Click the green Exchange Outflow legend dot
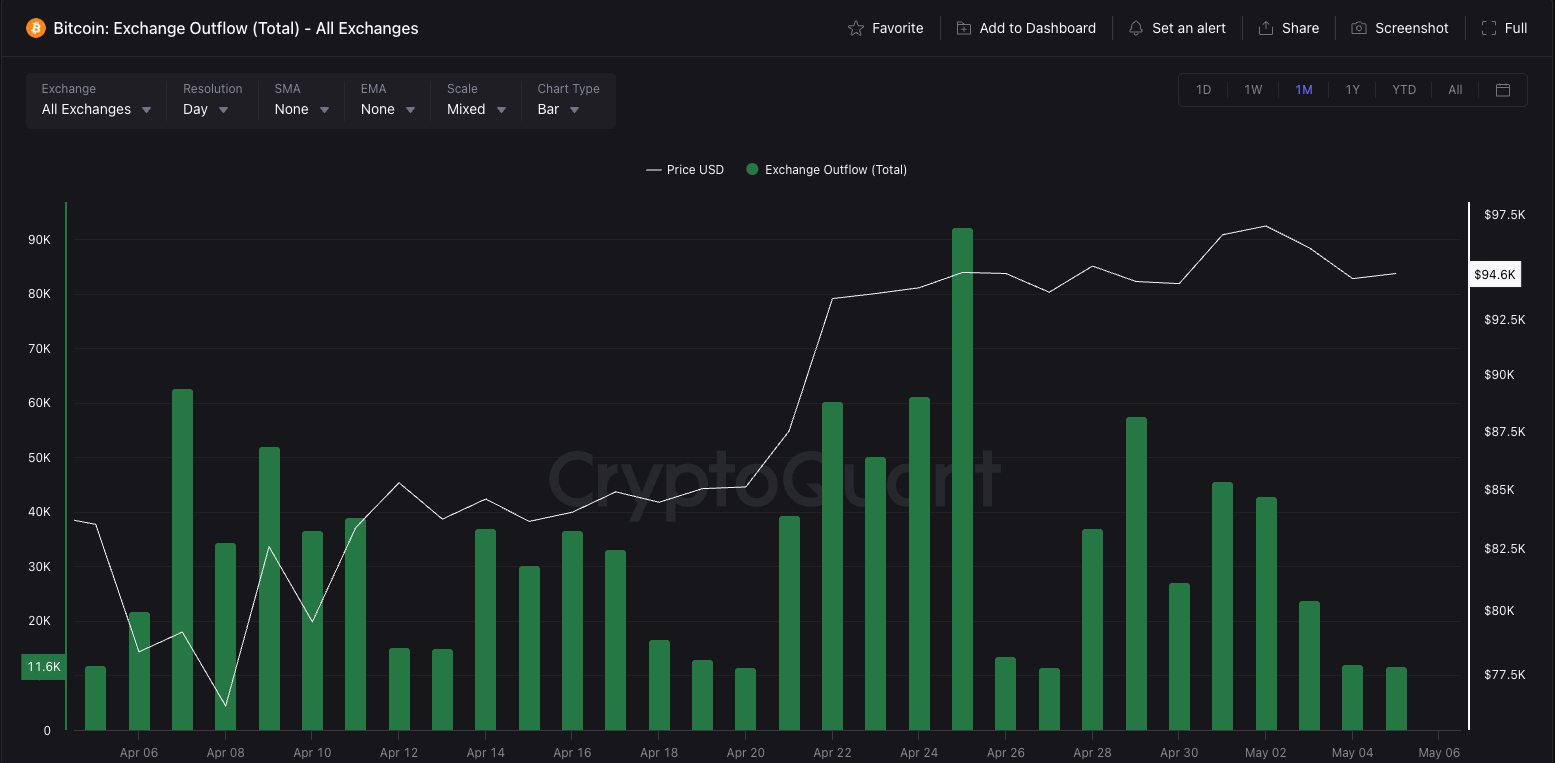Viewport: 1555px width, 763px height. [x=752, y=170]
